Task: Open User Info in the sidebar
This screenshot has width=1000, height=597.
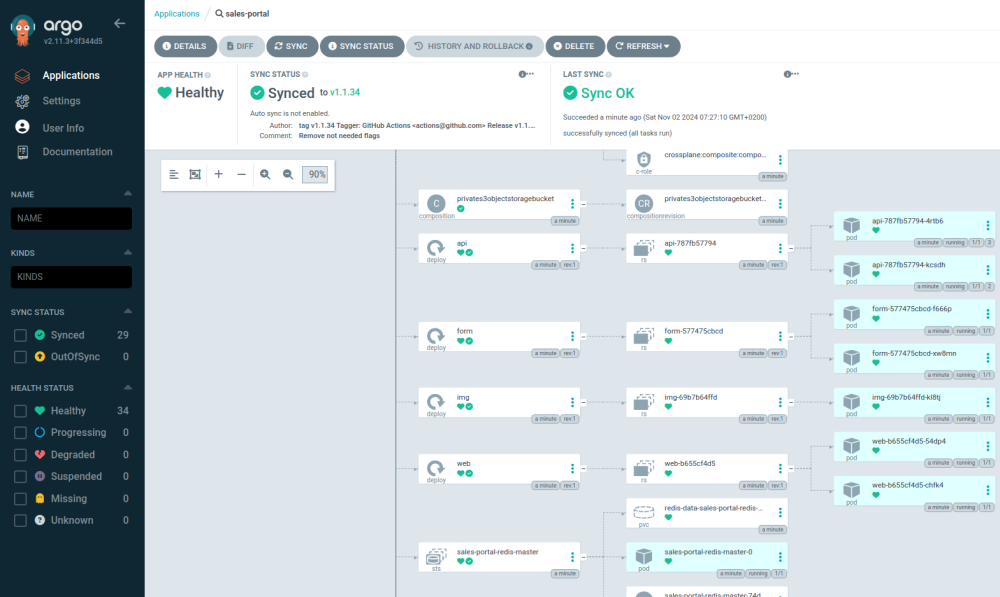Action: tap(63, 128)
